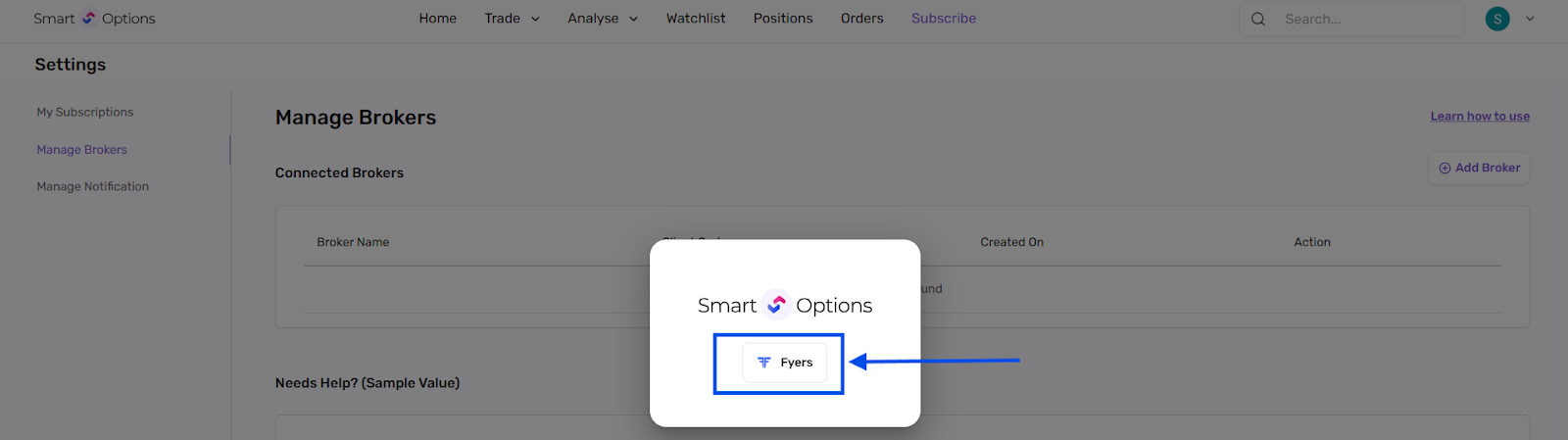Open Manage Notification settings
Viewport: 1568px width, 440px height.
[x=93, y=187]
